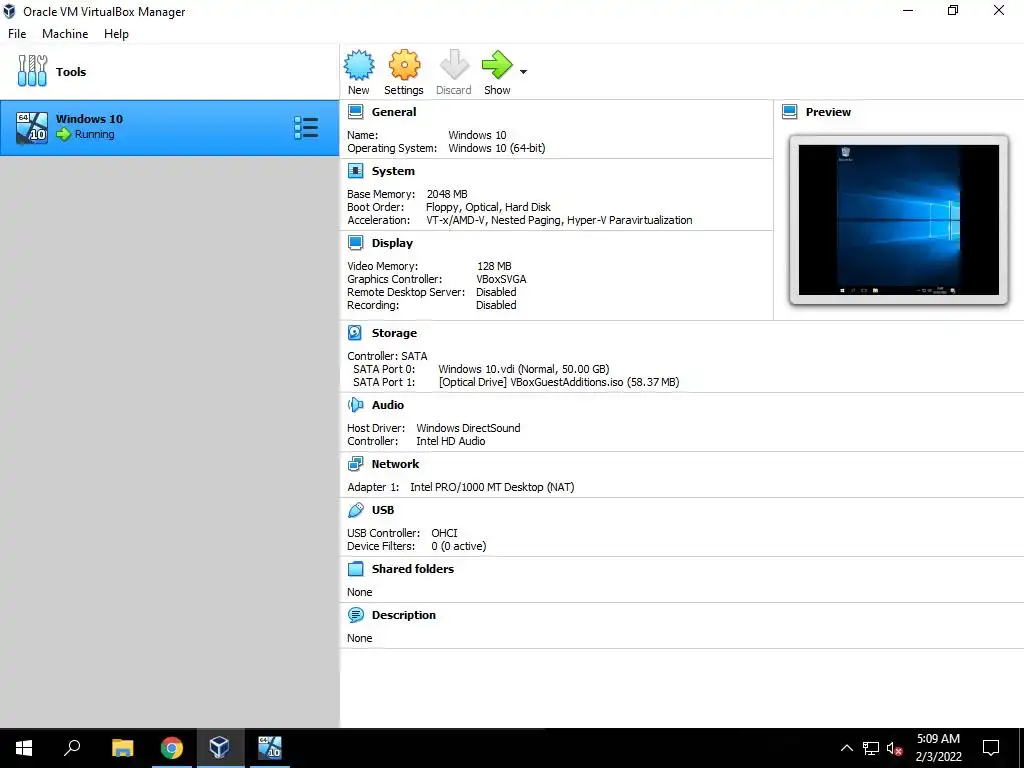Click the Graphics Controller value VBoxSVGA
1024x768 pixels.
pos(502,279)
